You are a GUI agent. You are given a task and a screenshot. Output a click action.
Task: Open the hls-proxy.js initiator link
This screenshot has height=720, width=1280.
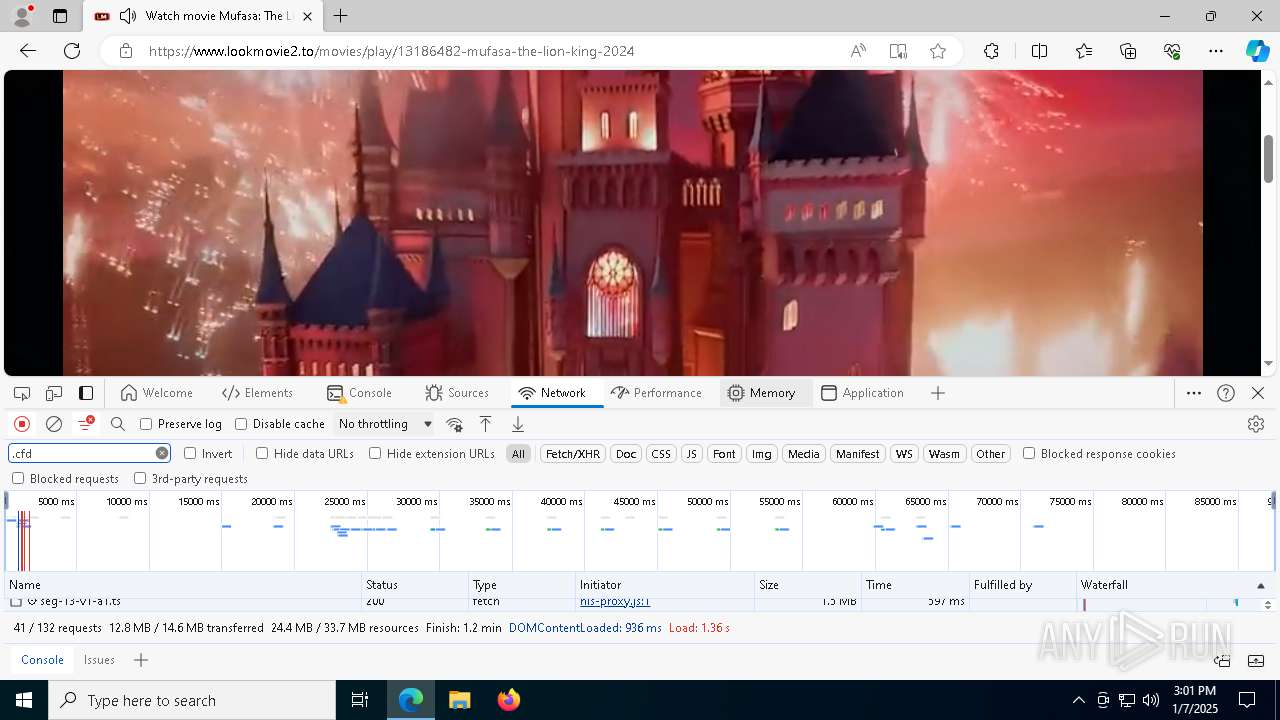point(615,601)
